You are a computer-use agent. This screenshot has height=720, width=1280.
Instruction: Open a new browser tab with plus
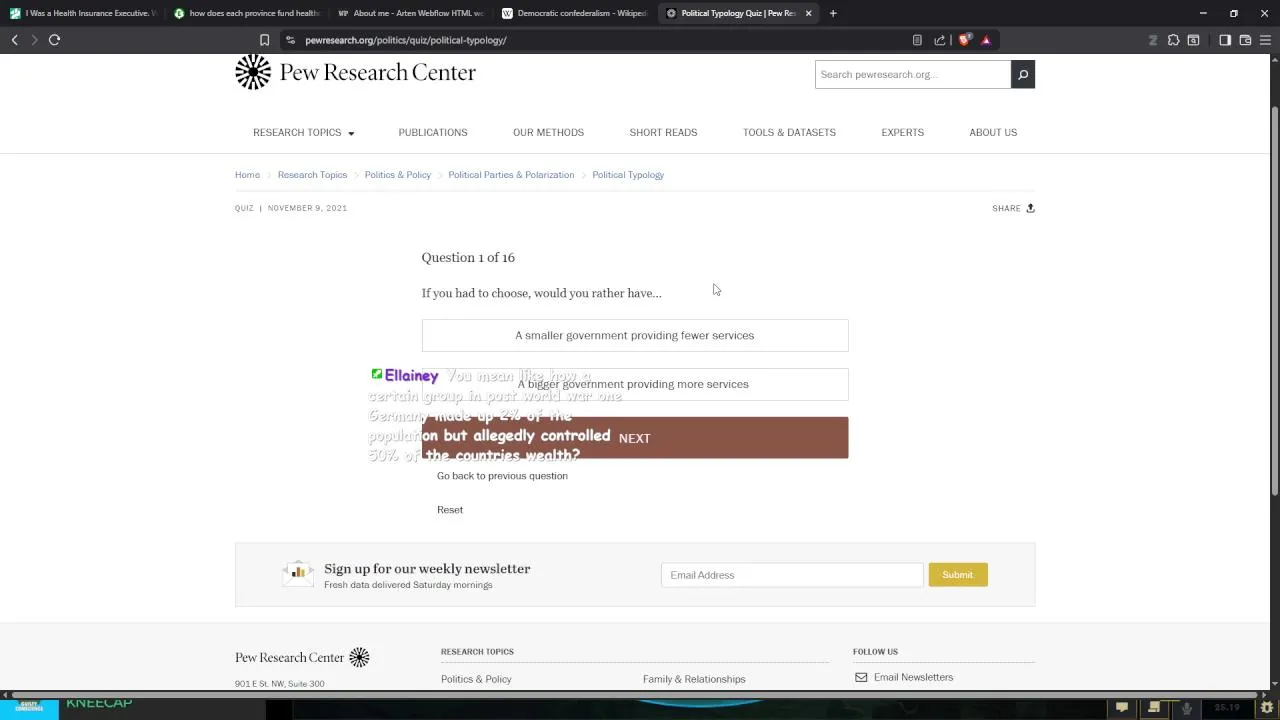tap(833, 13)
